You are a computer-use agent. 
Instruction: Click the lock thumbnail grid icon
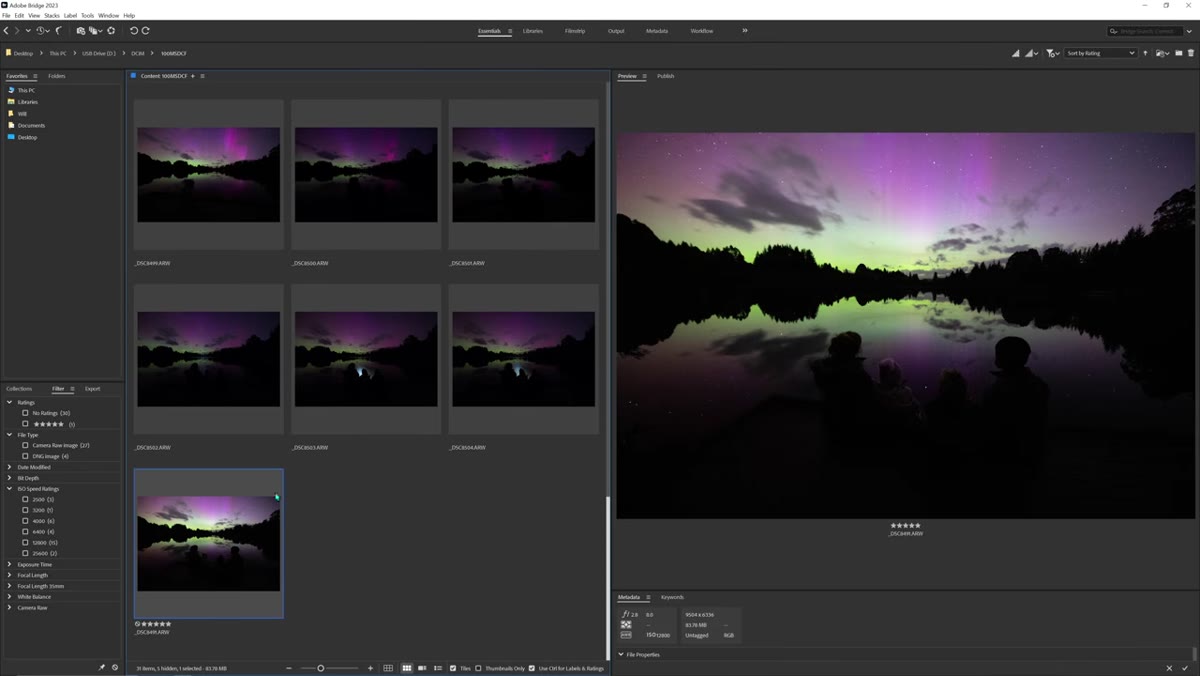coord(388,668)
